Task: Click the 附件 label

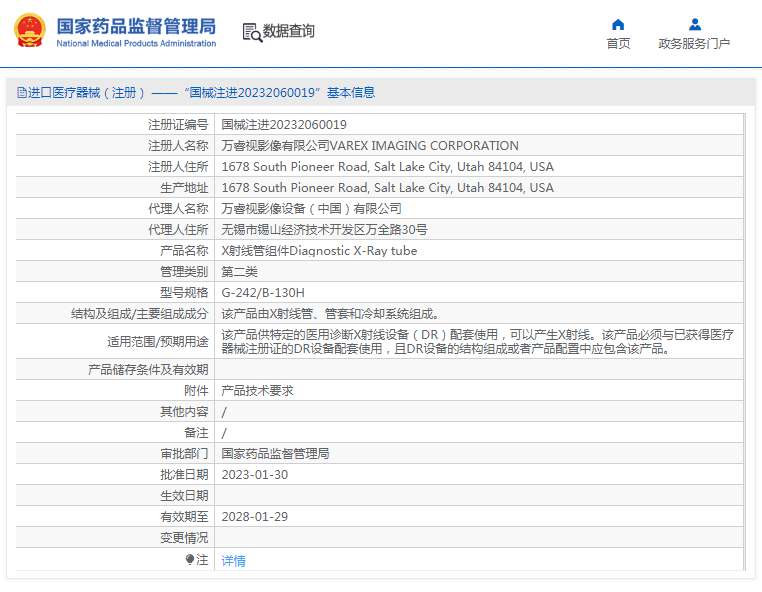Action: pos(196,391)
